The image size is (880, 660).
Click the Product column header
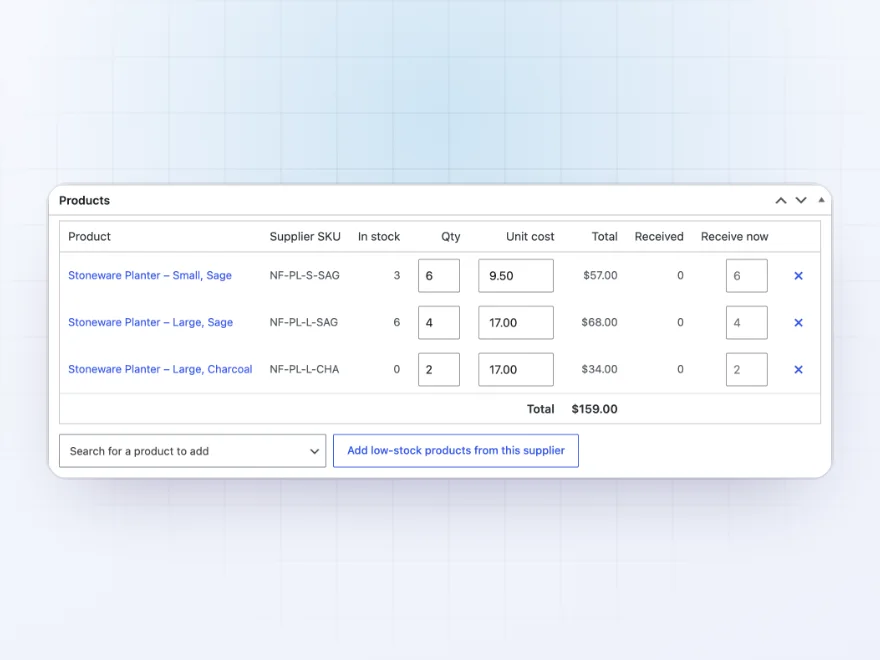click(89, 237)
